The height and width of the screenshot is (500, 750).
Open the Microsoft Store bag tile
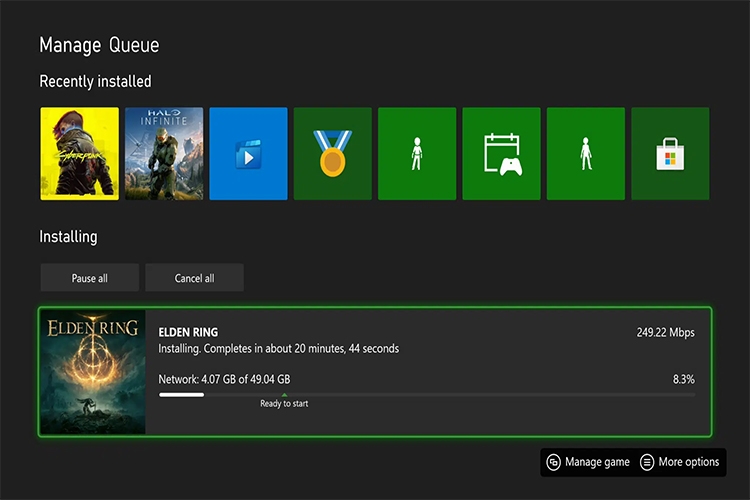(670, 154)
